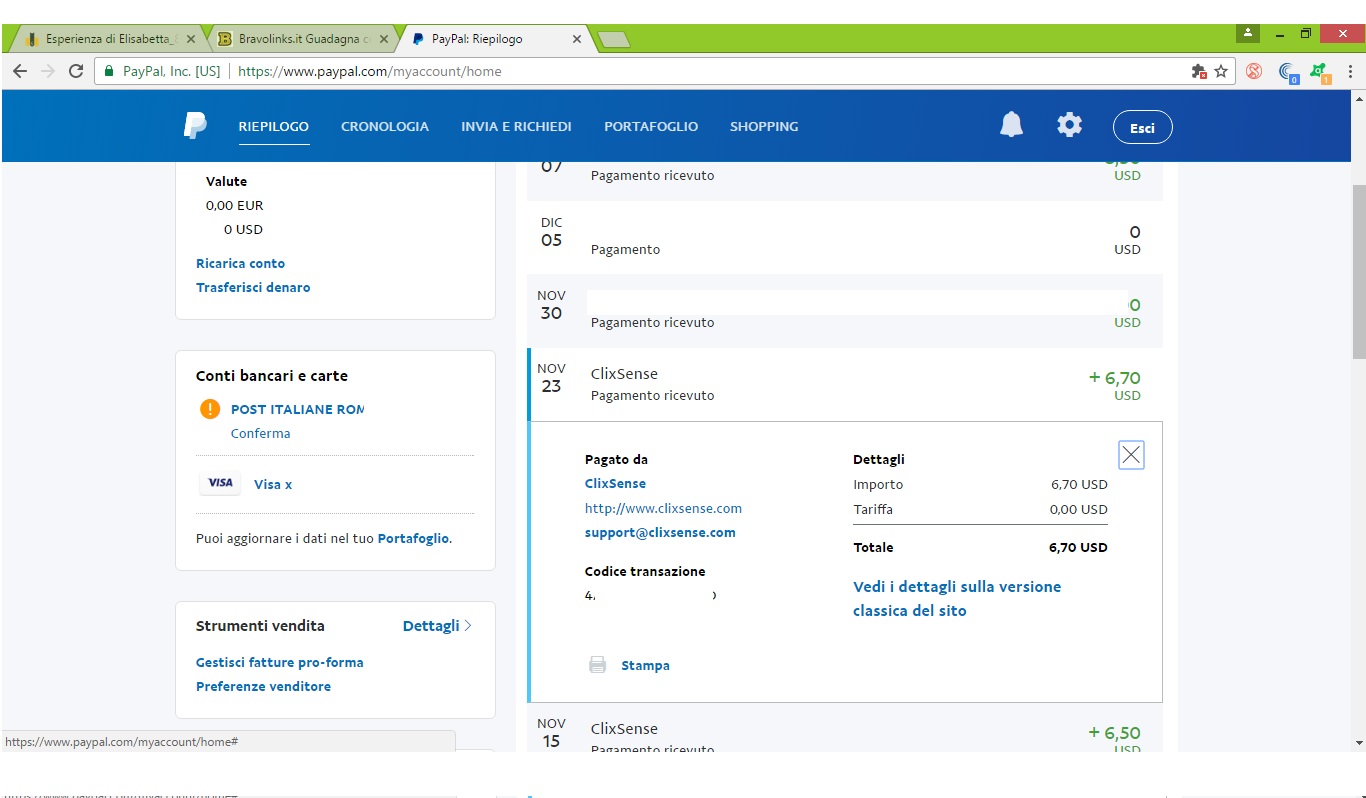Open account settings gear icon
This screenshot has width=1366, height=798.
(x=1070, y=125)
